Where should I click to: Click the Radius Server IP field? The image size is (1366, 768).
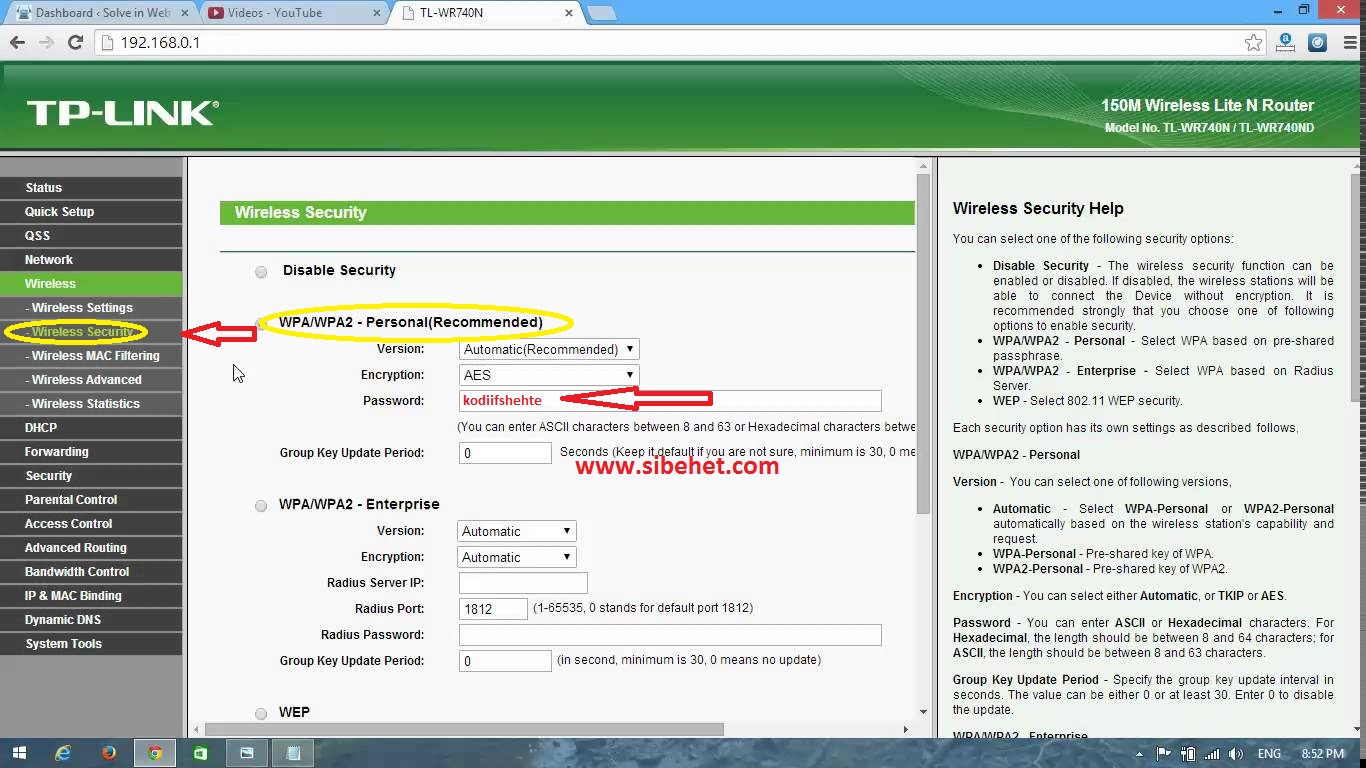523,583
